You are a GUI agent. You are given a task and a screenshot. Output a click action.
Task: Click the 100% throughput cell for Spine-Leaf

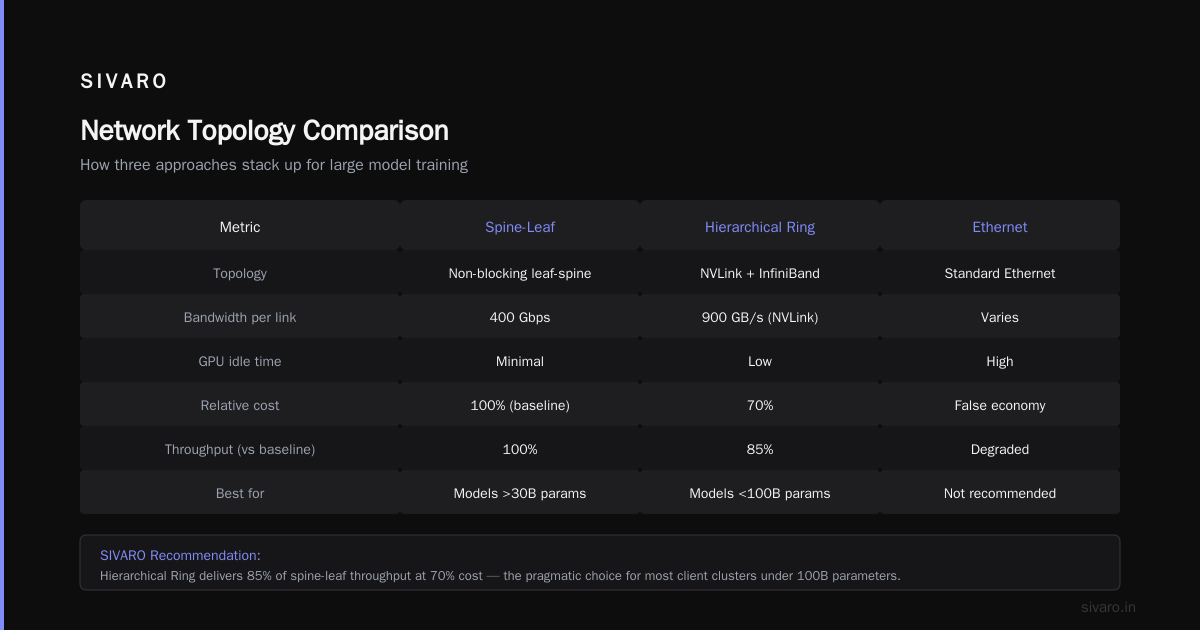click(x=520, y=449)
